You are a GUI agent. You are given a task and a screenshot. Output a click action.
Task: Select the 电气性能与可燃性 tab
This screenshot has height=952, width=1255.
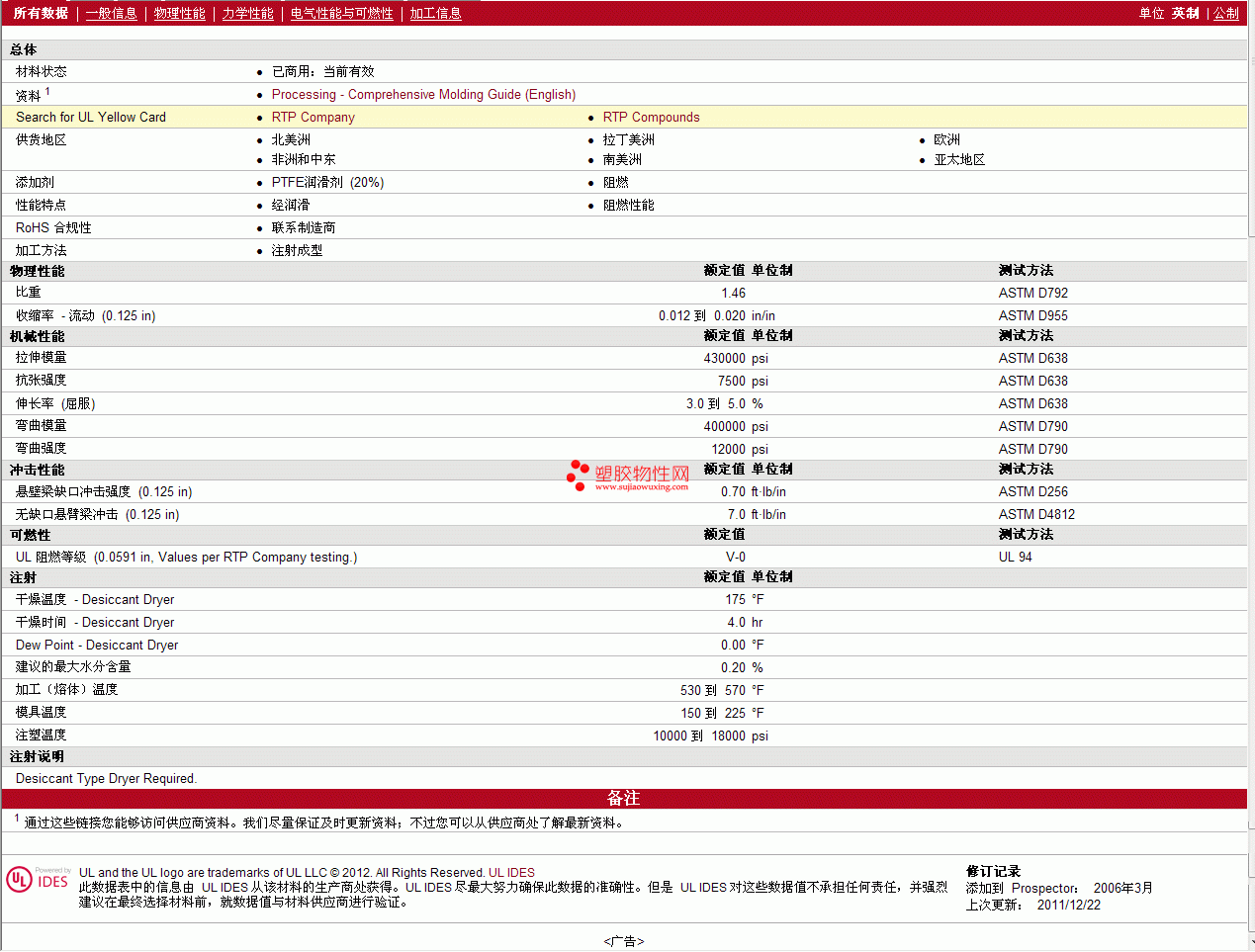tap(341, 13)
